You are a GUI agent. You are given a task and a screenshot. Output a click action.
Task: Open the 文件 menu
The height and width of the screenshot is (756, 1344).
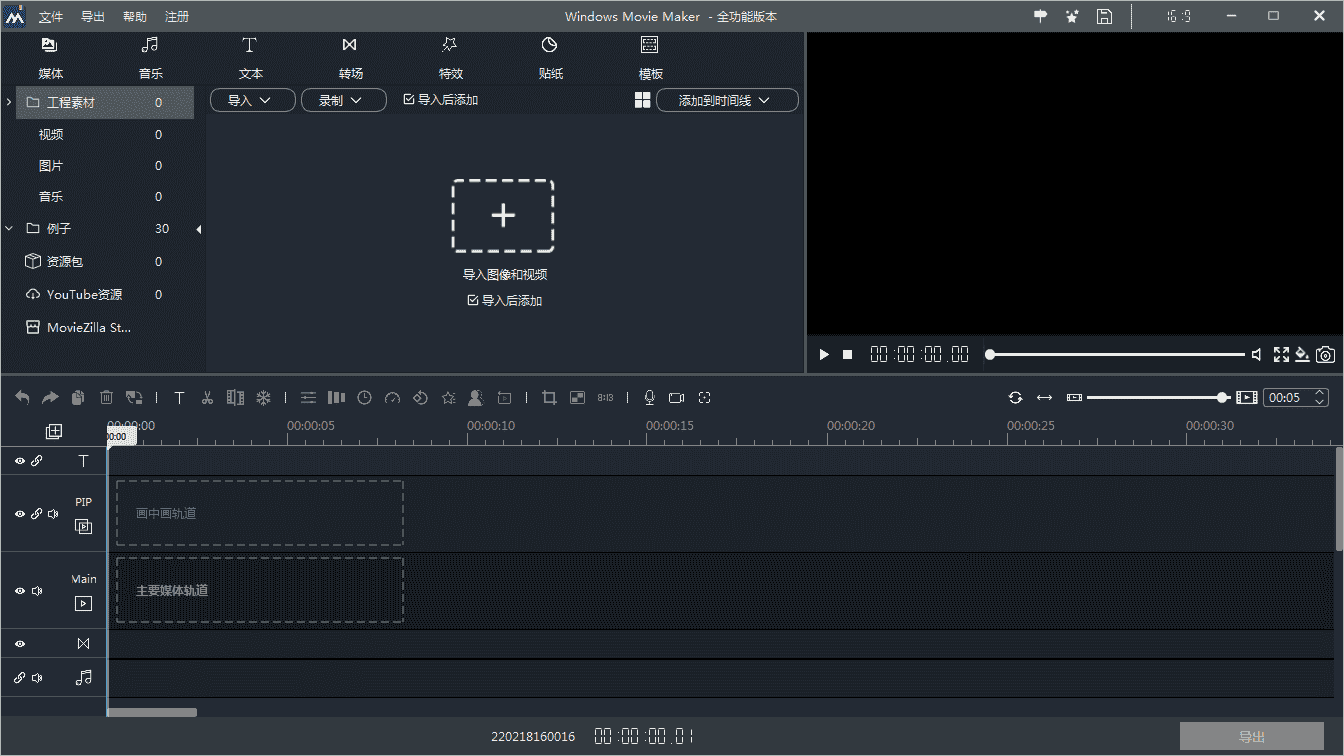tap(51, 17)
